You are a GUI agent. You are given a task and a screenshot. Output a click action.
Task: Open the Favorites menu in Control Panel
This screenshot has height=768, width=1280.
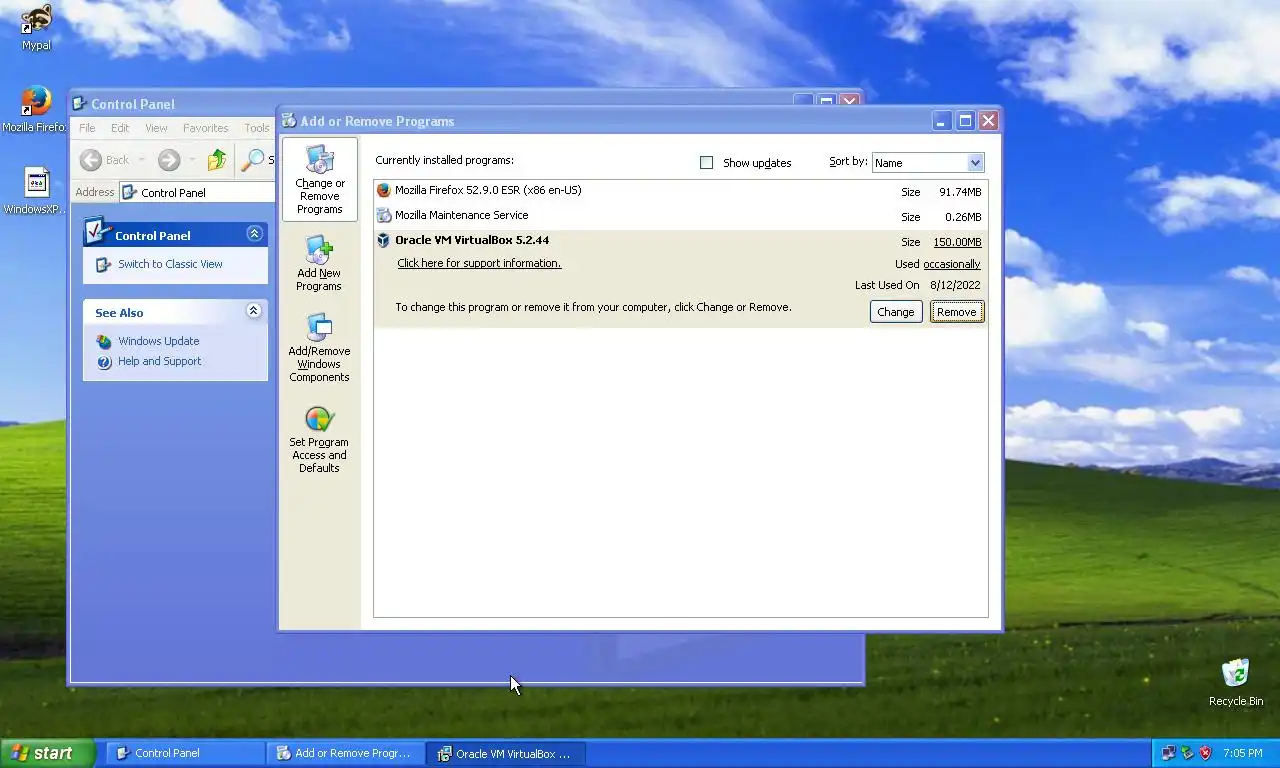click(x=205, y=128)
